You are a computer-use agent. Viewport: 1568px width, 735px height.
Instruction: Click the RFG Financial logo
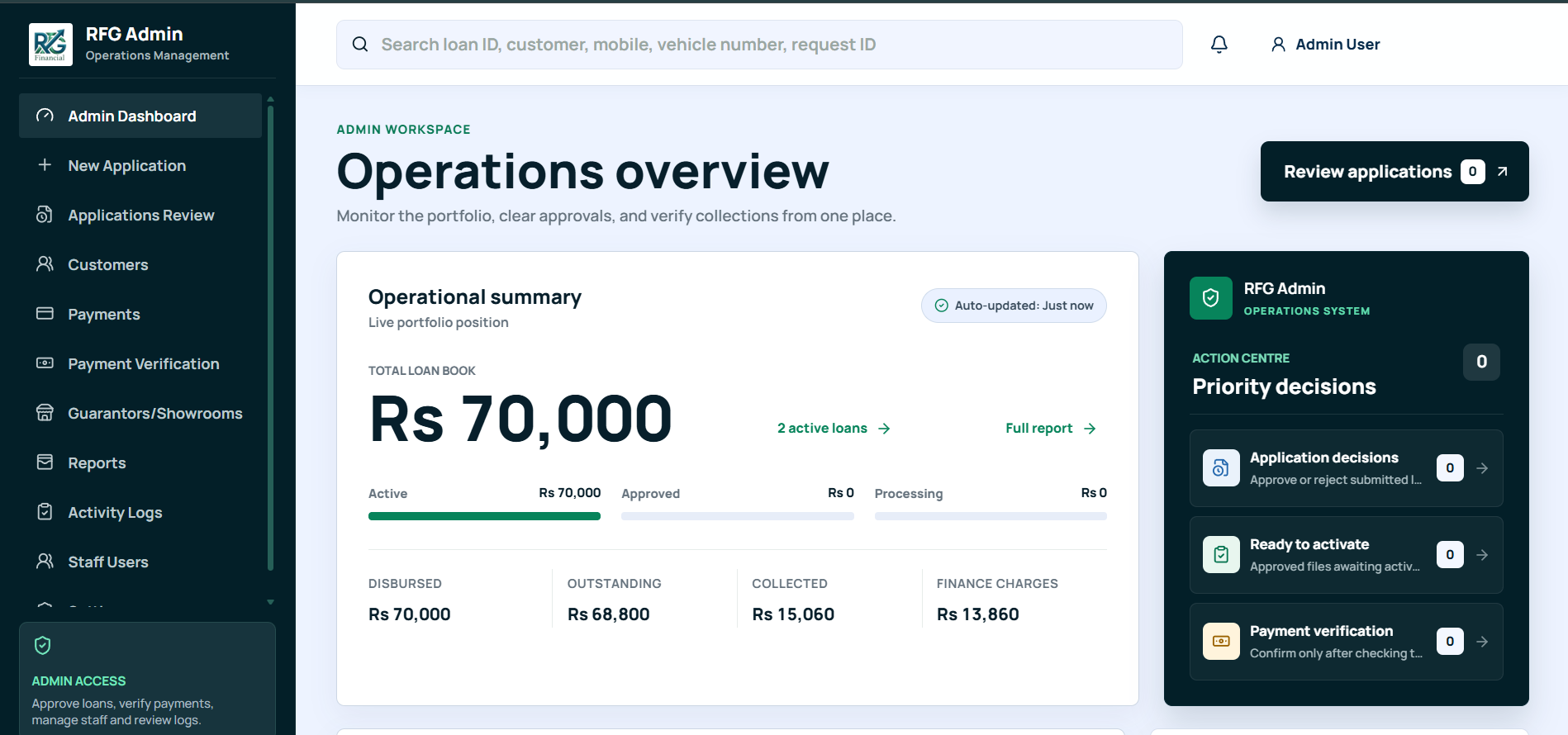(50, 45)
